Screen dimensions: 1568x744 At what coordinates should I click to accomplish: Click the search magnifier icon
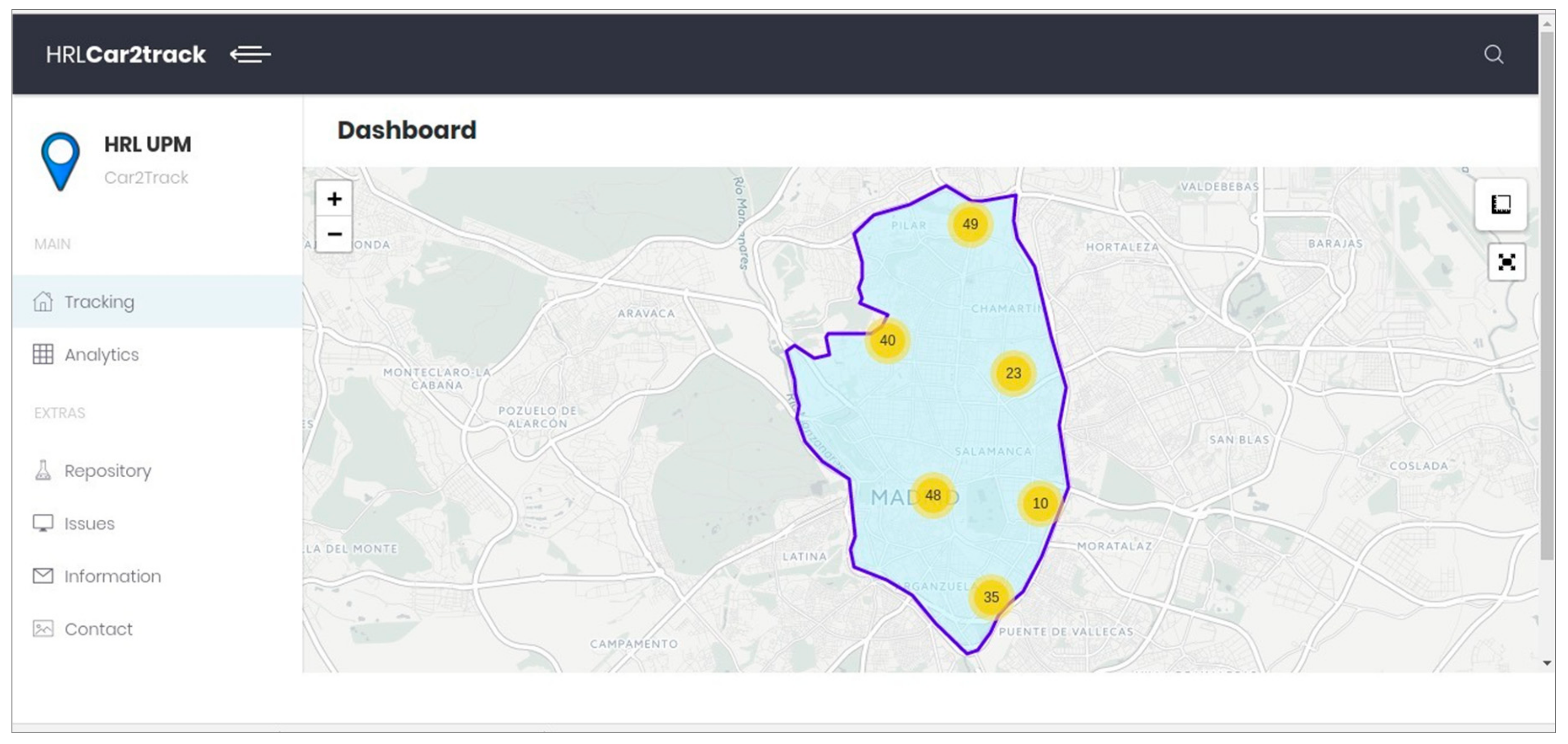pyautogui.click(x=1493, y=55)
